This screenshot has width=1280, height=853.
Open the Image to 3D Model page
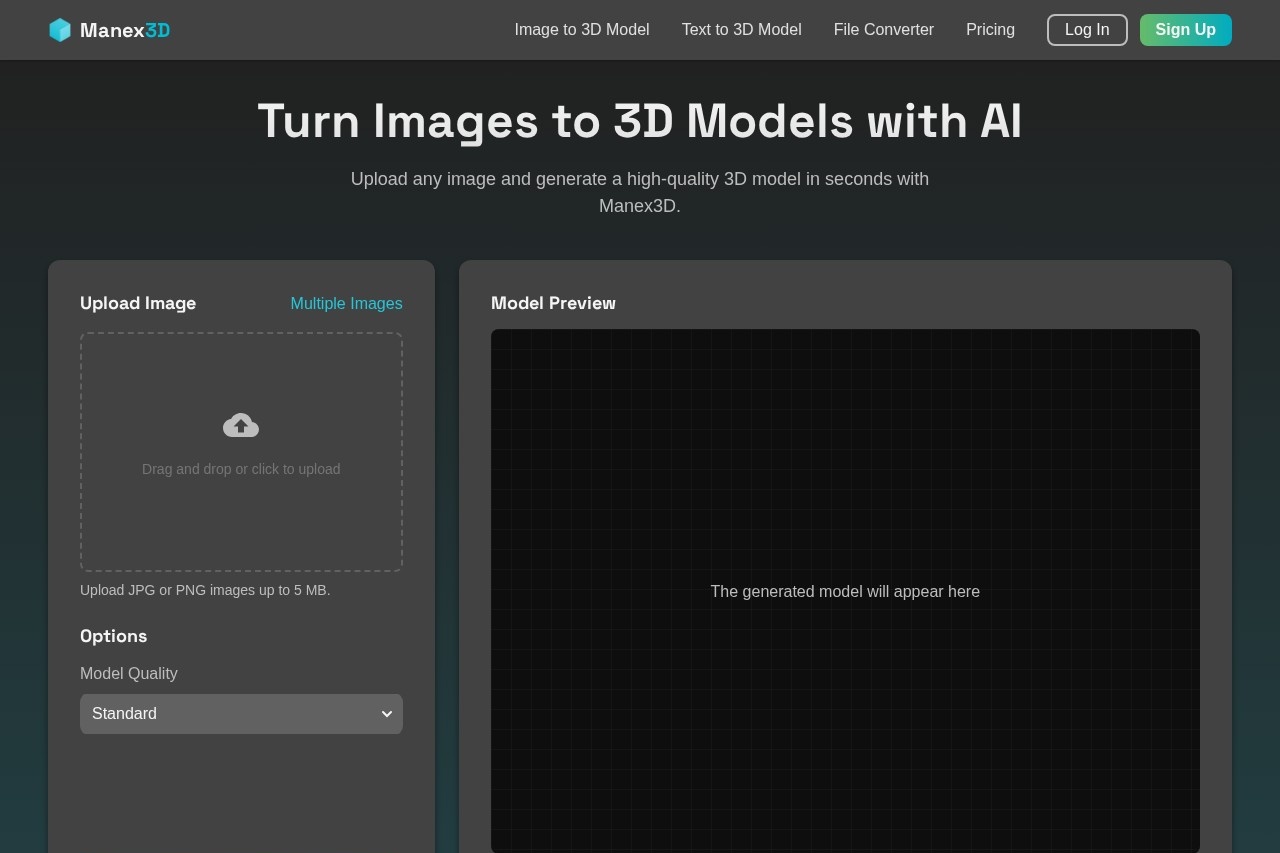[x=581, y=30]
